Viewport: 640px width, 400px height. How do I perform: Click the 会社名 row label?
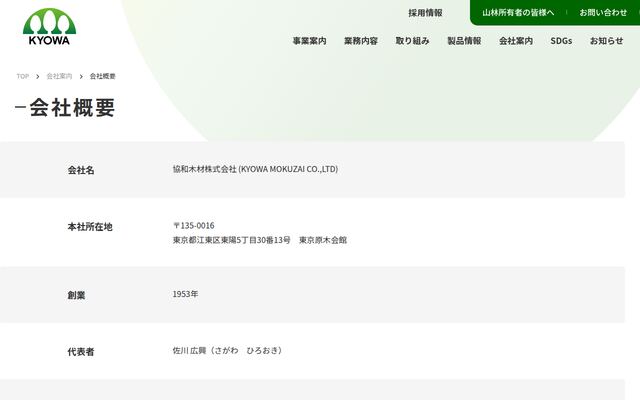(81, 170)
